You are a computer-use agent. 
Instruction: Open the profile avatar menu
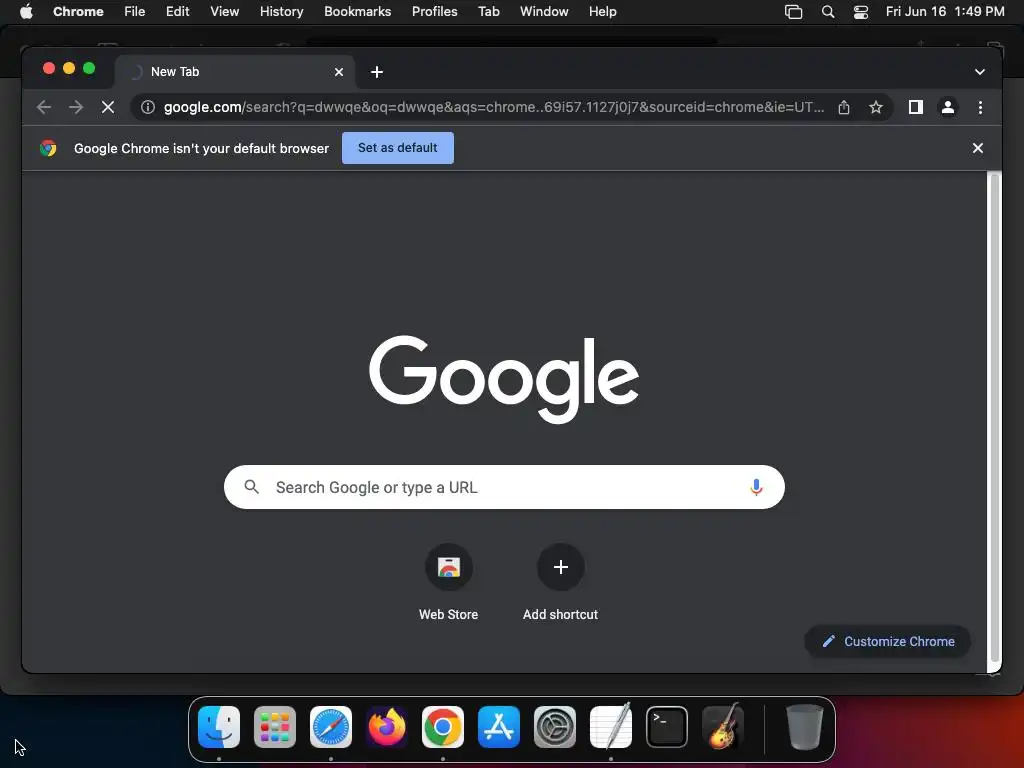pyautogui.click(x=948, y=107)
